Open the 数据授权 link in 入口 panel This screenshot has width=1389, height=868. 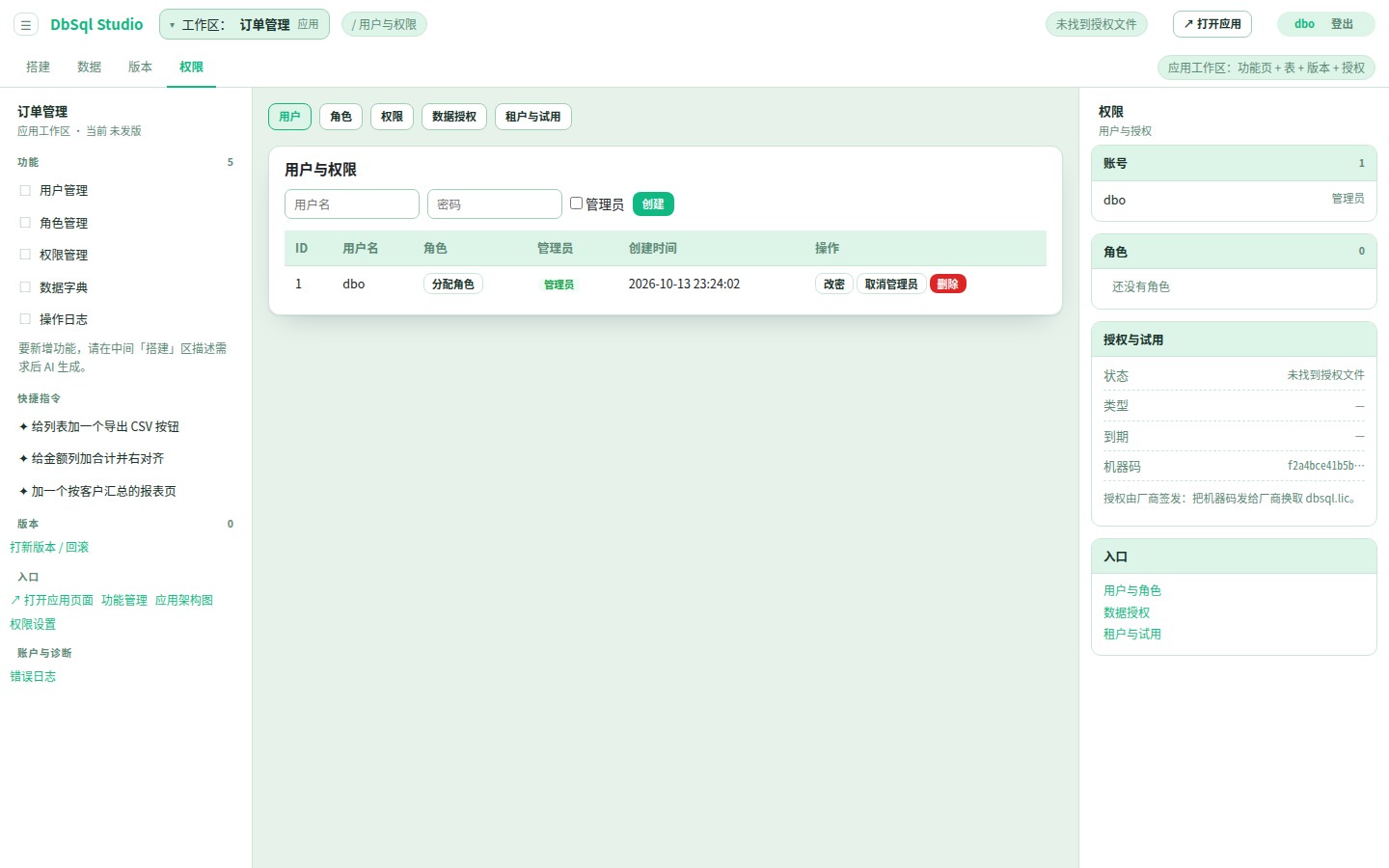[x=1127, y=612]
